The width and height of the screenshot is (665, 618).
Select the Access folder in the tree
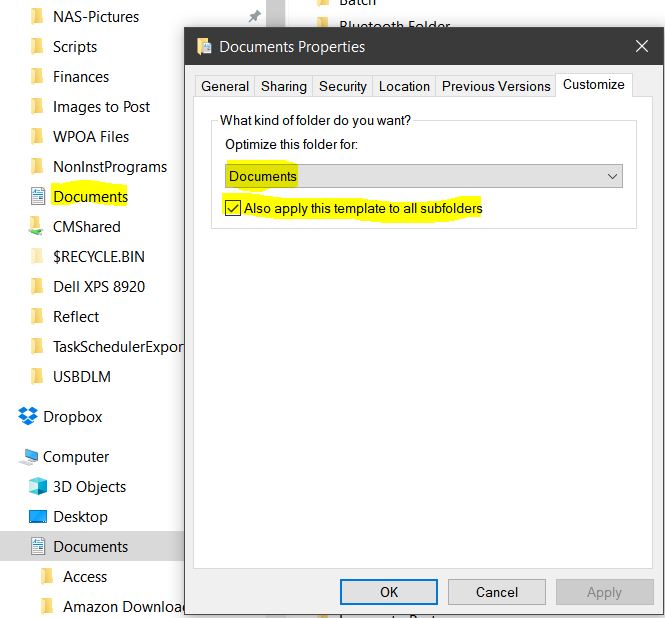pos(85,577)
